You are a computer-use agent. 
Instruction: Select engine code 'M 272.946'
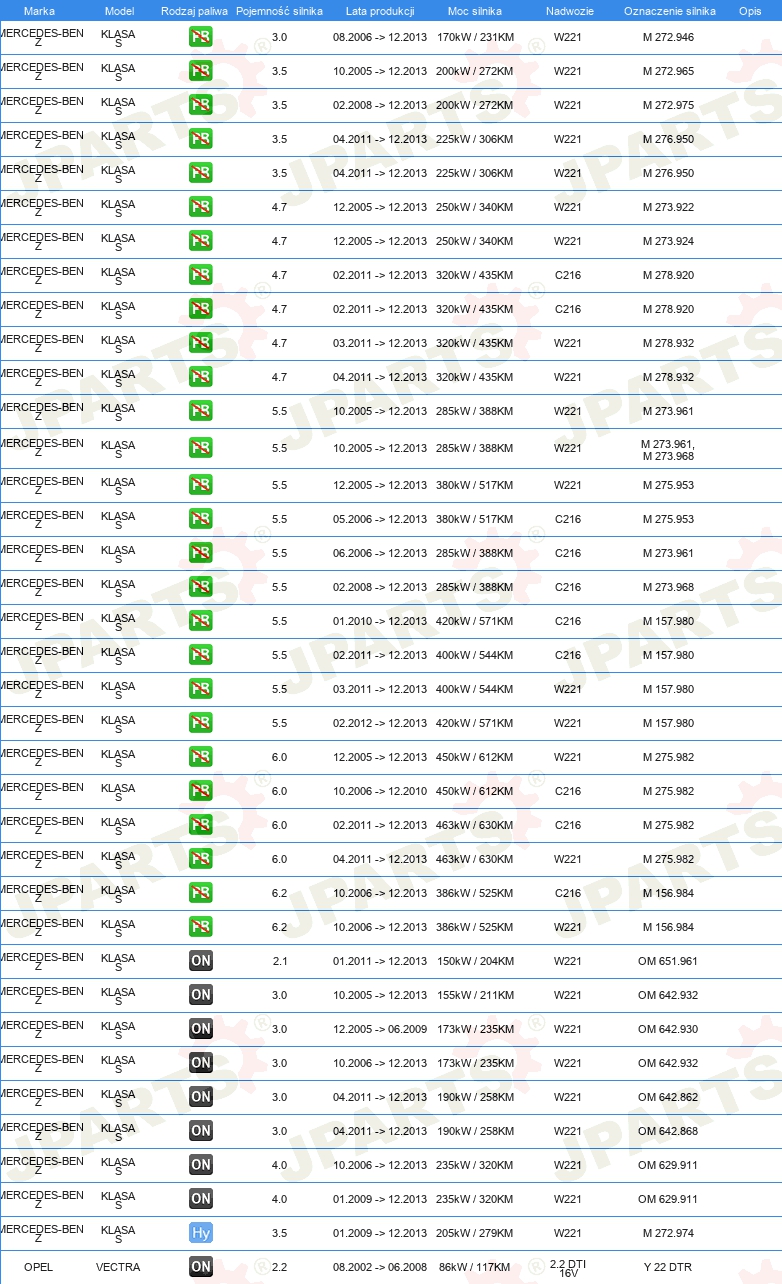[x=668, y=37]
